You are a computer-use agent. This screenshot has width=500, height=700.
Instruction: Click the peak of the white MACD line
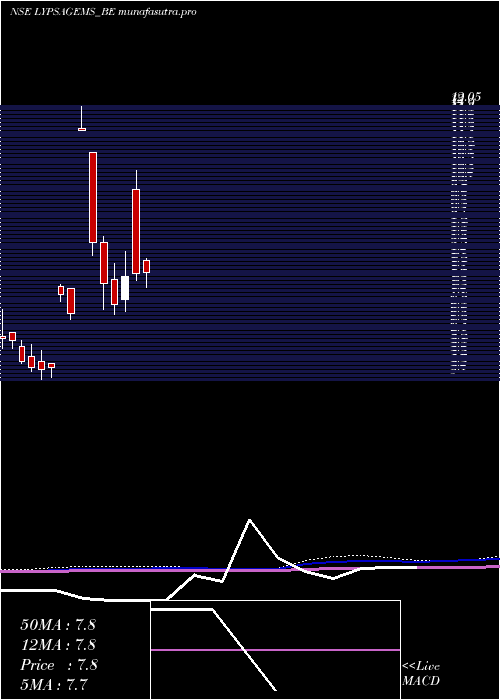coord(249,520)
